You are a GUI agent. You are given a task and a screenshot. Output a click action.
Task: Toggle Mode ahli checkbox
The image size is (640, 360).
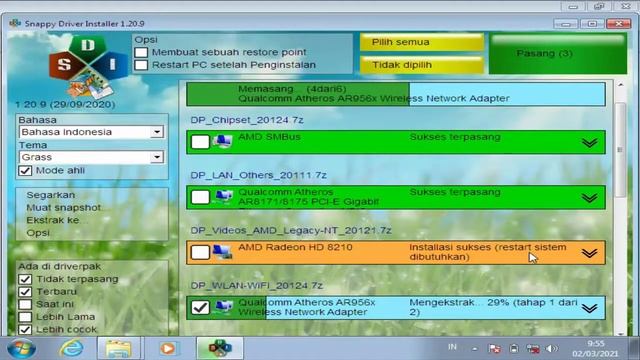[25, 171]
